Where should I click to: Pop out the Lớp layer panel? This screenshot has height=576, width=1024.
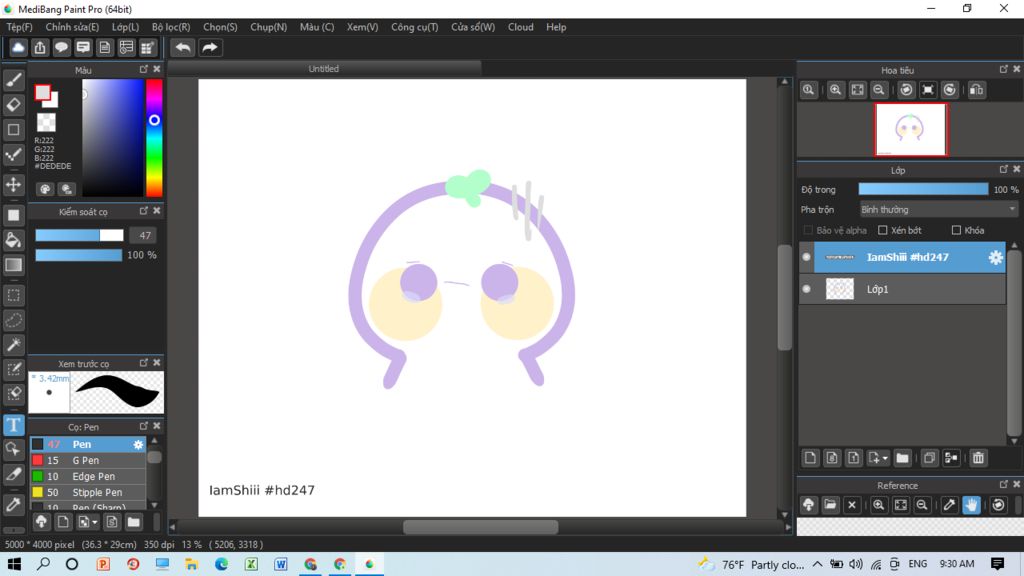click(1004, 169)
